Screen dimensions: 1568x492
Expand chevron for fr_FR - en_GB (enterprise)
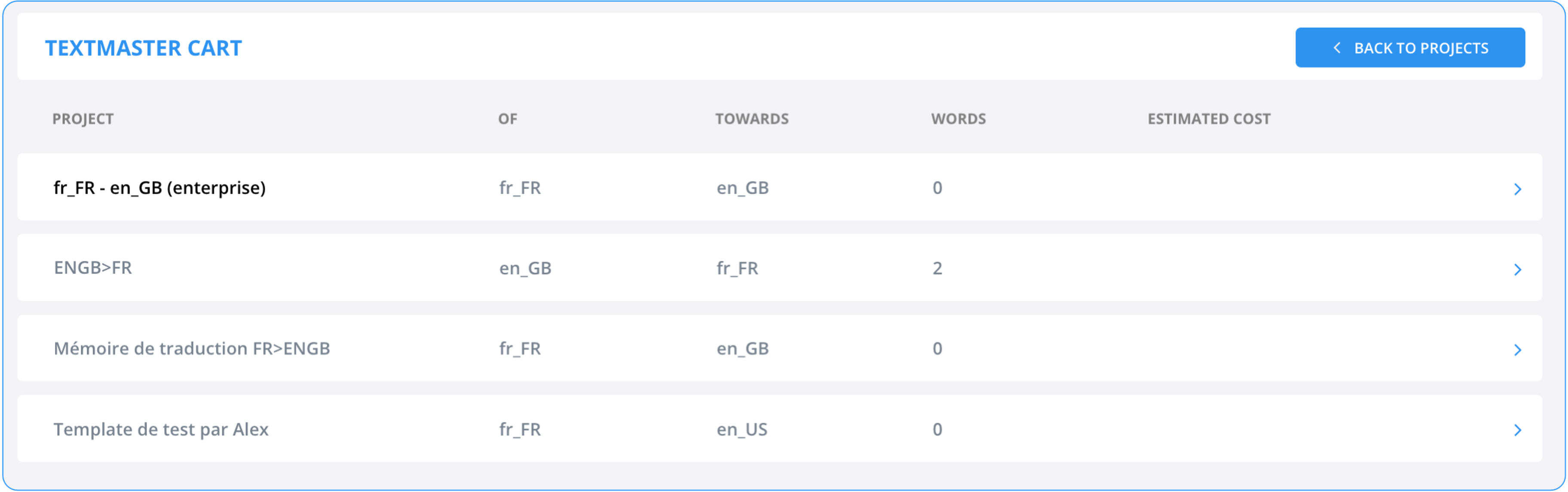click(x=1517, y=189)
